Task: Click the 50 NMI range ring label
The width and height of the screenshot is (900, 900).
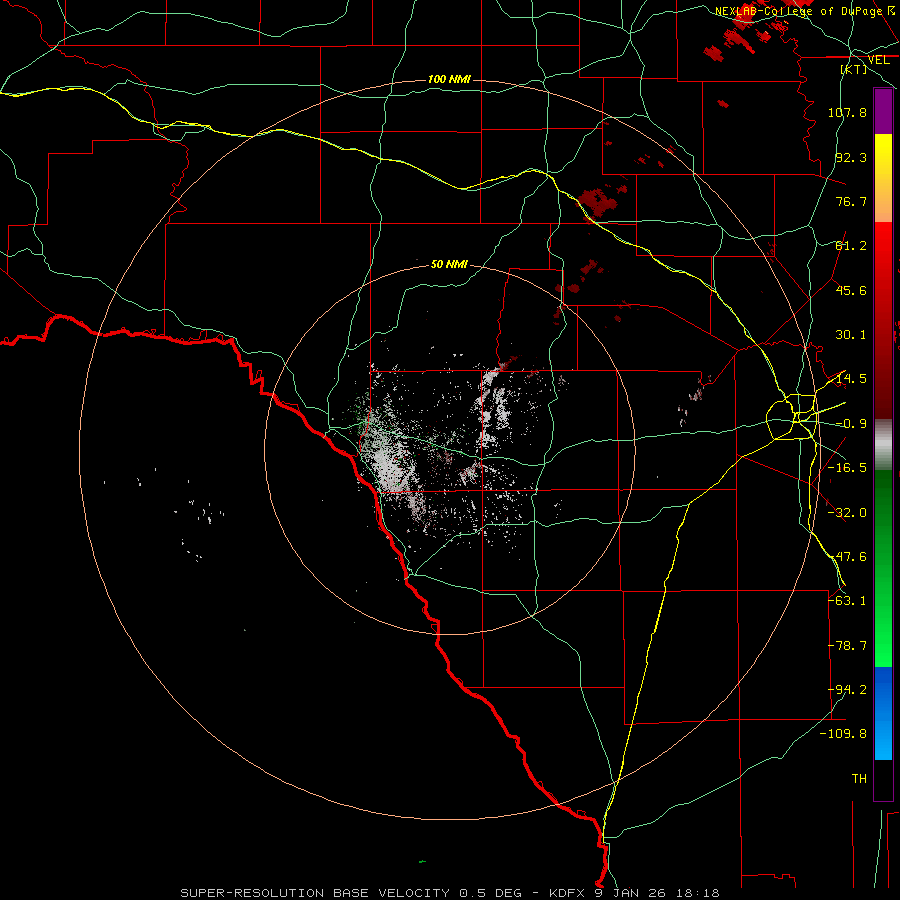Action: tap(449, 265)
